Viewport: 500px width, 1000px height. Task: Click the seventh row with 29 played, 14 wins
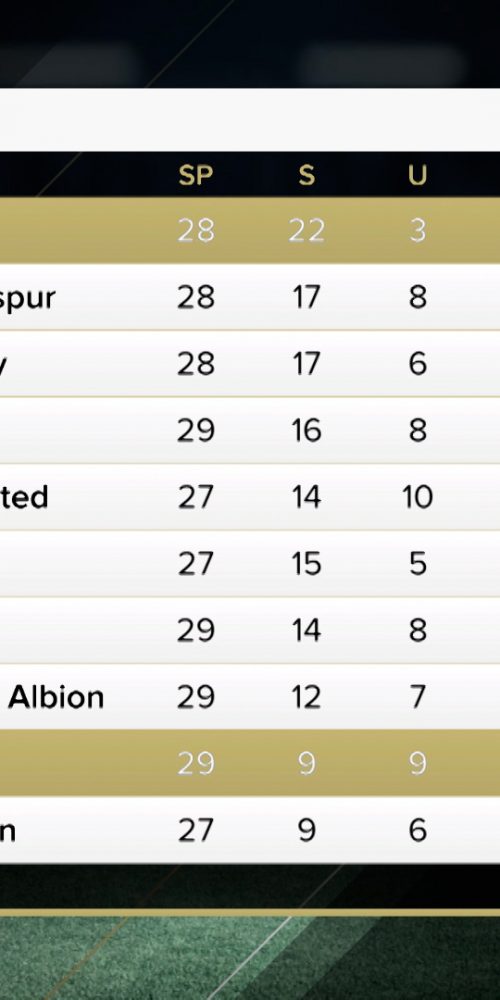click(250, 630)
